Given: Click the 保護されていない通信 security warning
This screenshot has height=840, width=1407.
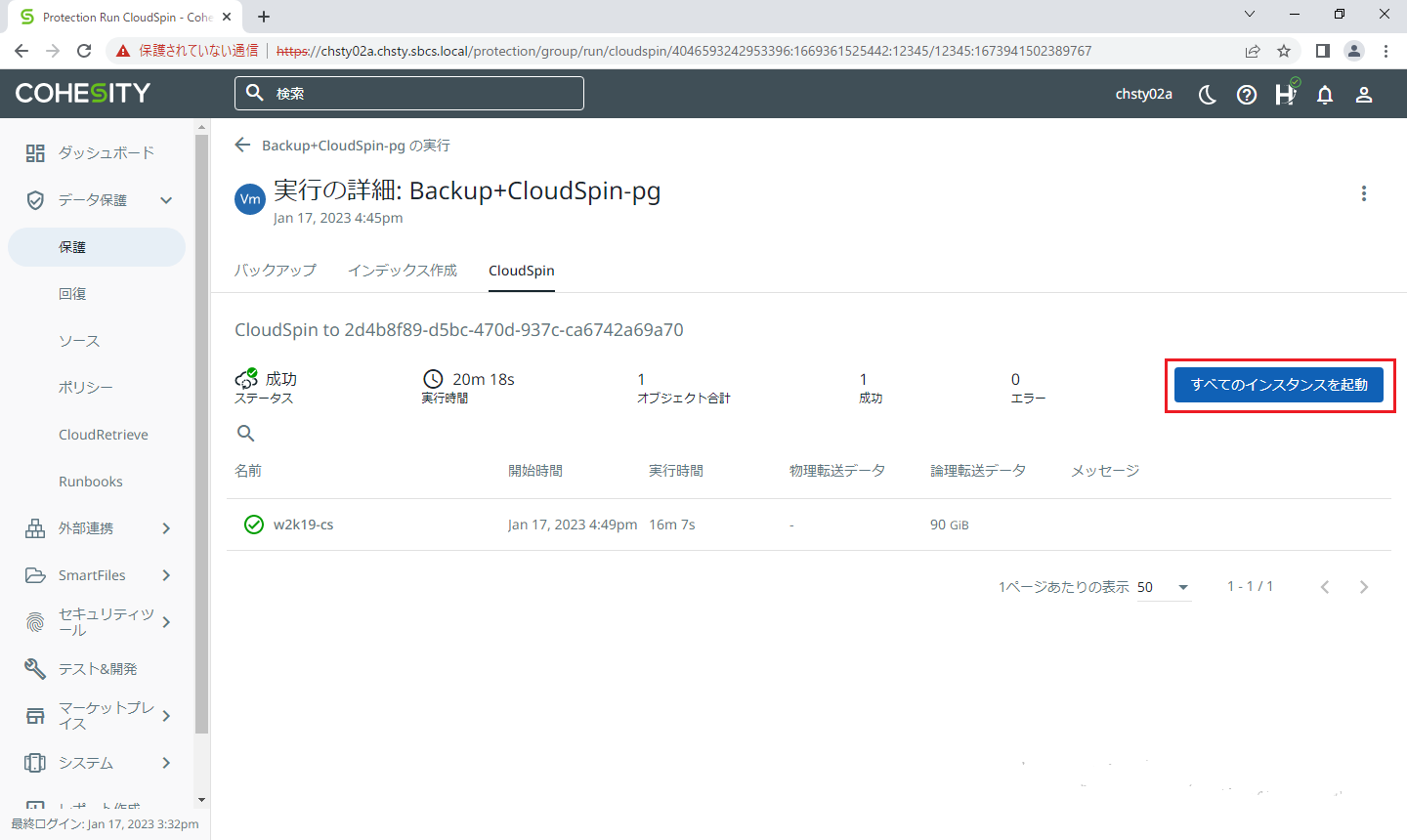Looking at the screenshot, I should click(x=188, y=51).
